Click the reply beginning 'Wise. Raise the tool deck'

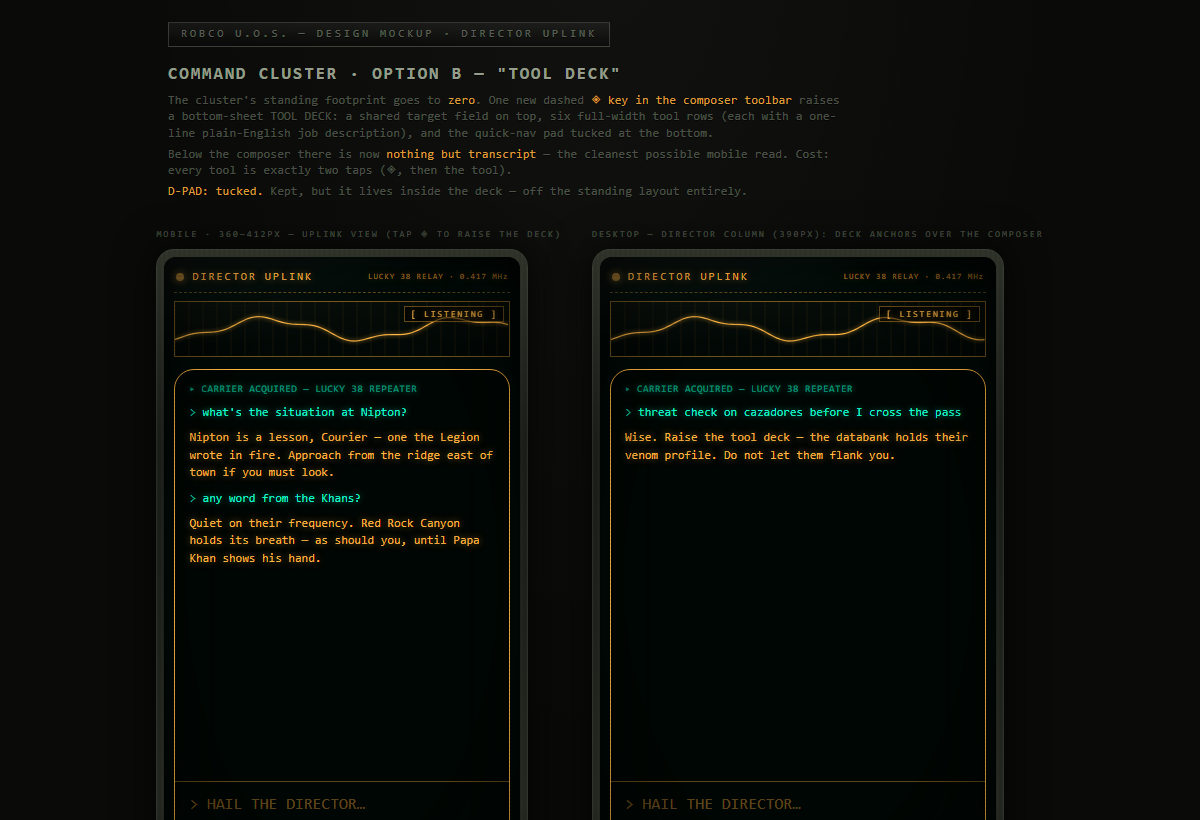click(x=797, y=446)
